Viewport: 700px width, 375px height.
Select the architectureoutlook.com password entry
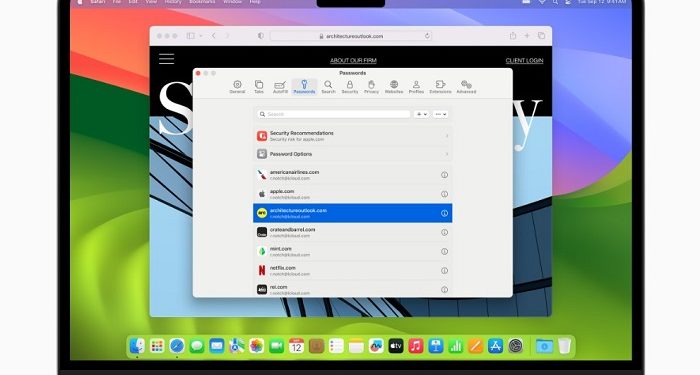tap(353, 213)
